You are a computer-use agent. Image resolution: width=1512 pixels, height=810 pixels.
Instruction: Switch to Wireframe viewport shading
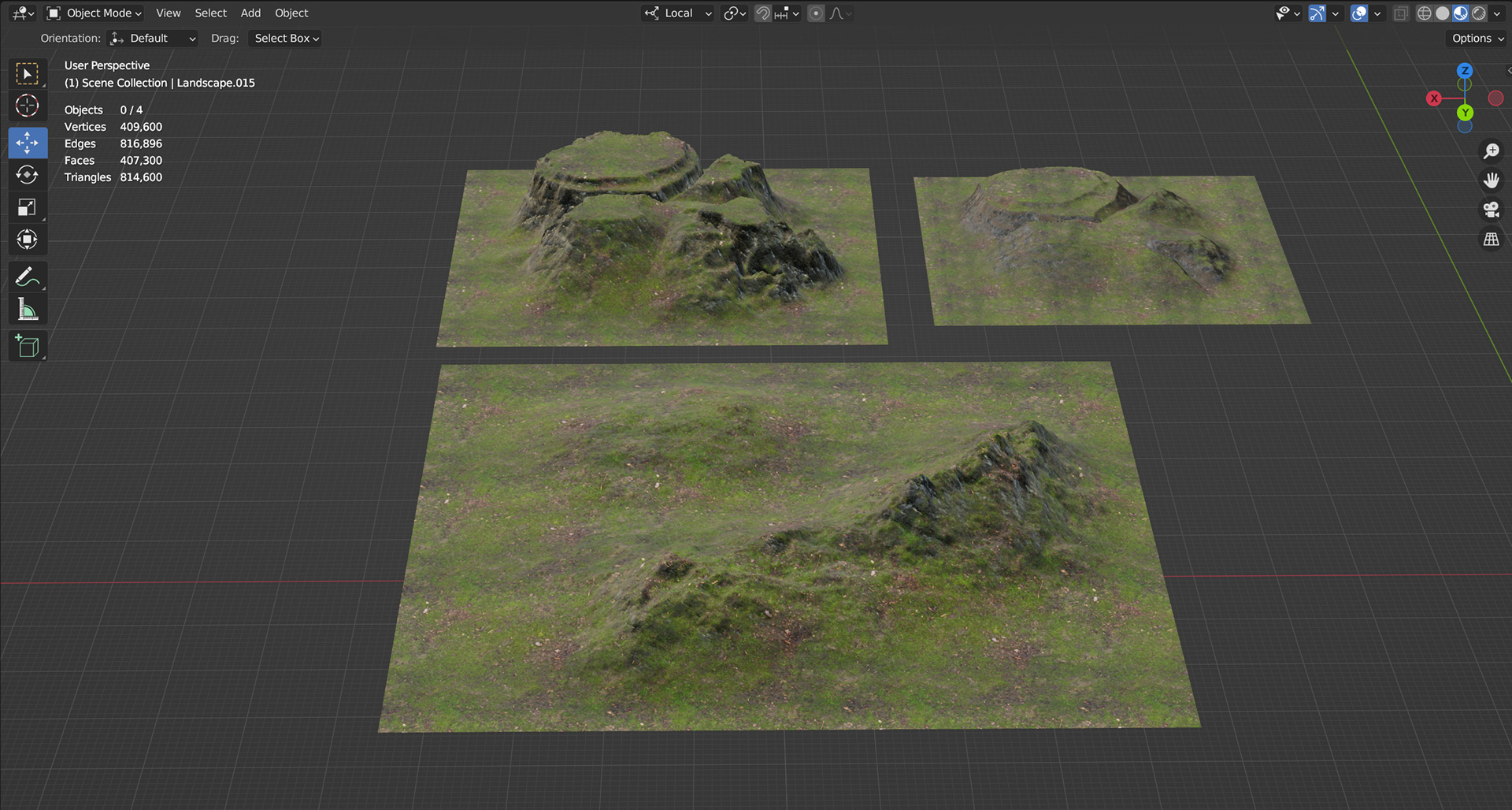point(1424,13)
